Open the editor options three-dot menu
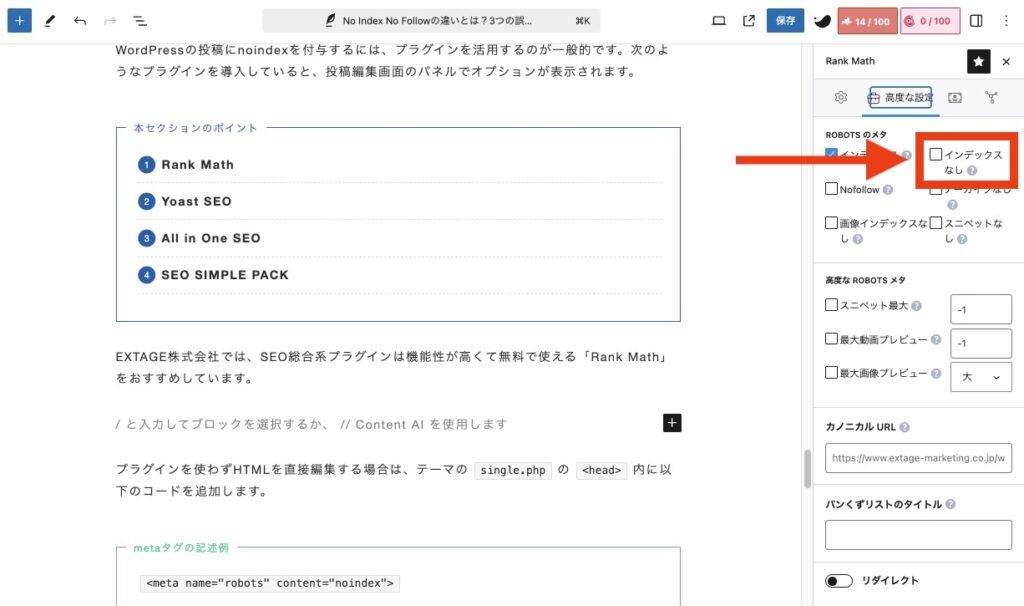 [x=1006, y=20]
